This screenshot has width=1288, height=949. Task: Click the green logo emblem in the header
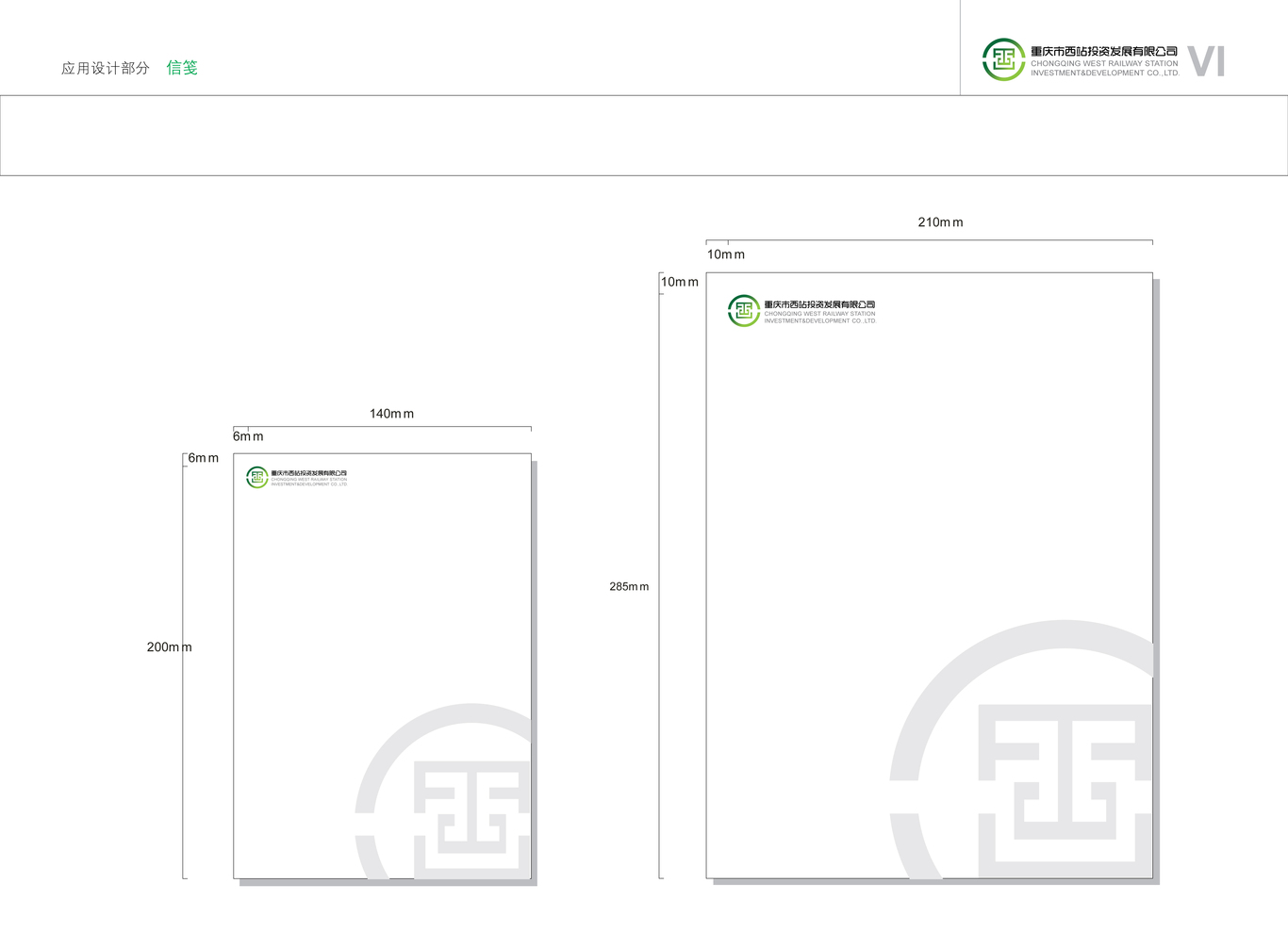[1003, 59]
